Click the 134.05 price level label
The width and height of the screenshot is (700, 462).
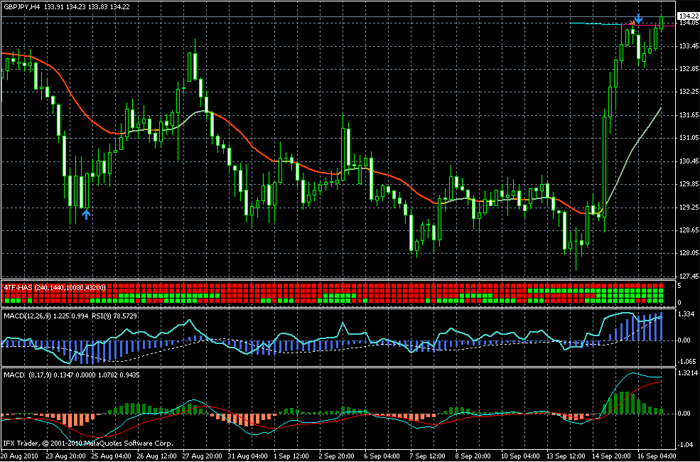point(688,23)
